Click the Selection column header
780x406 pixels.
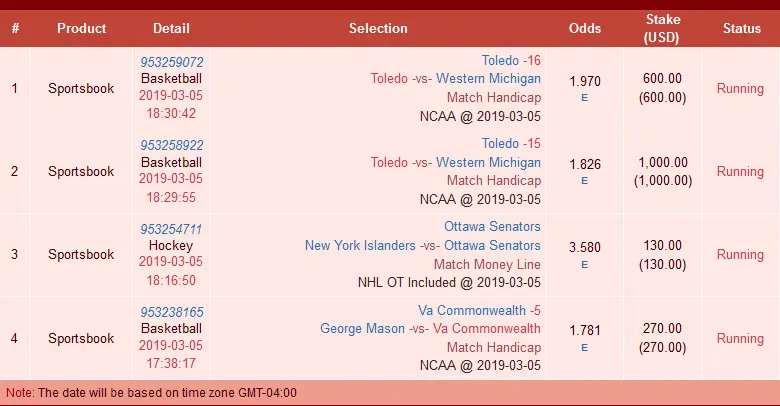[378, 28]
